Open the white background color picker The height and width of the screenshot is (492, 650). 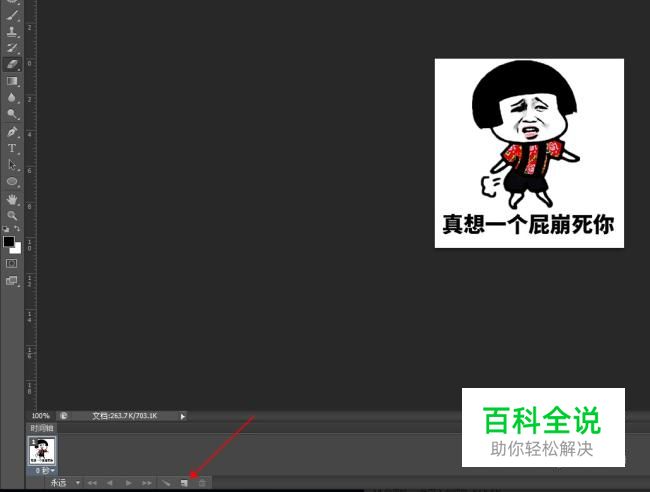pos(17,249)
